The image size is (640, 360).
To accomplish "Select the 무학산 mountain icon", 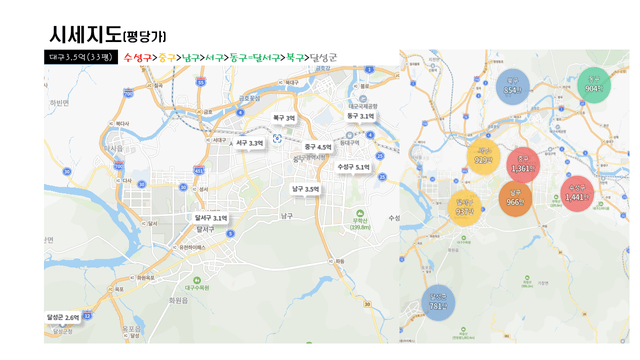I will [x=360, y=213].
